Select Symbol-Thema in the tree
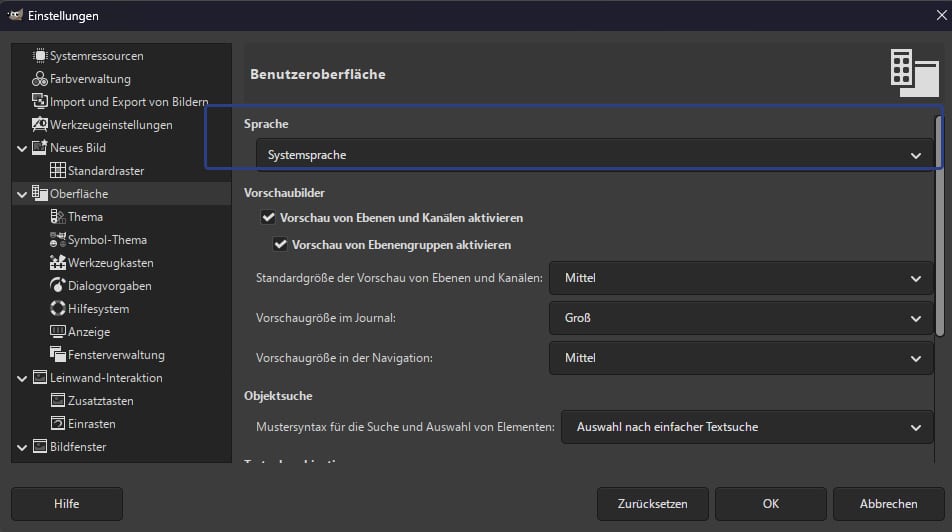 (x=107, y=240)
